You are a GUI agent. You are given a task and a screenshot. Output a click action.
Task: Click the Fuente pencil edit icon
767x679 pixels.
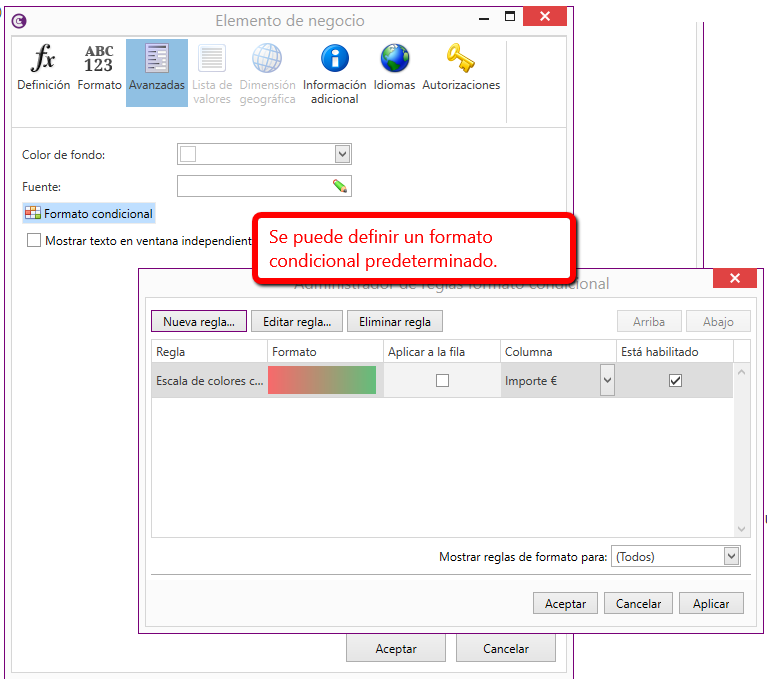tap(340, 186)
